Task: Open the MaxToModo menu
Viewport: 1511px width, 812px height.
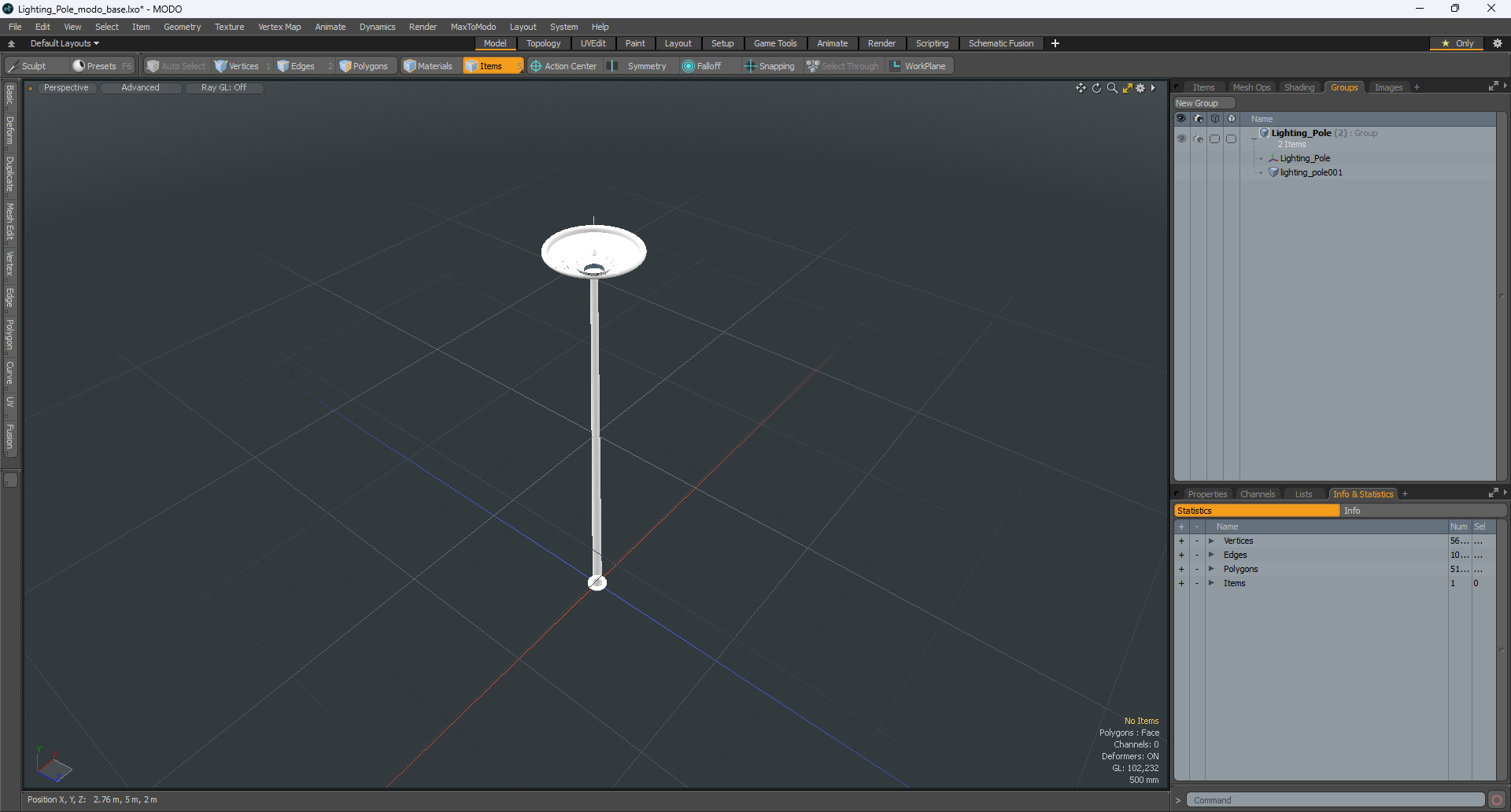Action: [473, 27]
